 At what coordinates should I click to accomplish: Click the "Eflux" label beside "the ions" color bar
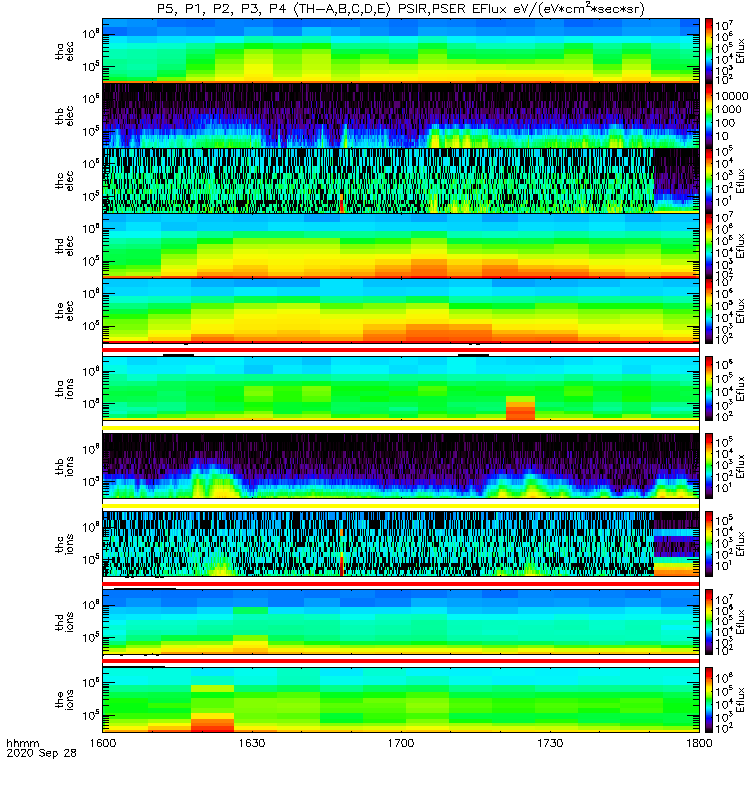pos(740,699)
